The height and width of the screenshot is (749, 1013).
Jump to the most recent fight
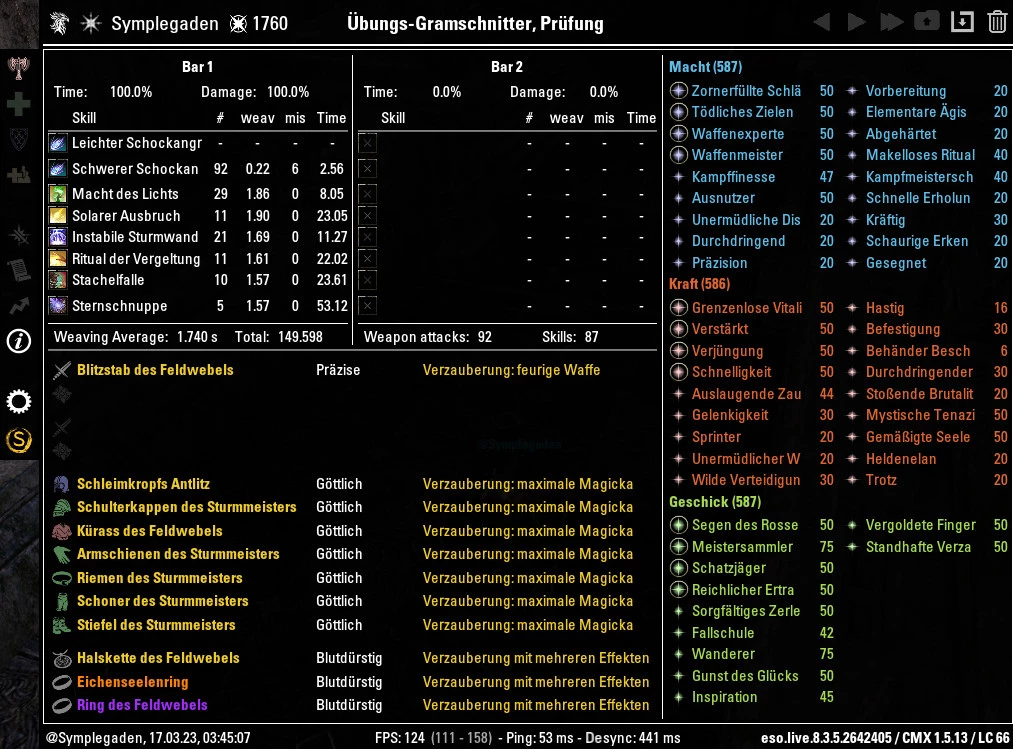tap(891, 22)
